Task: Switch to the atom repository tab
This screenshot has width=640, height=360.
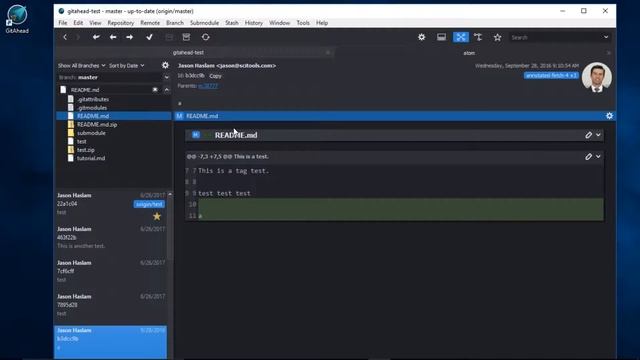Action: [469, 53]
